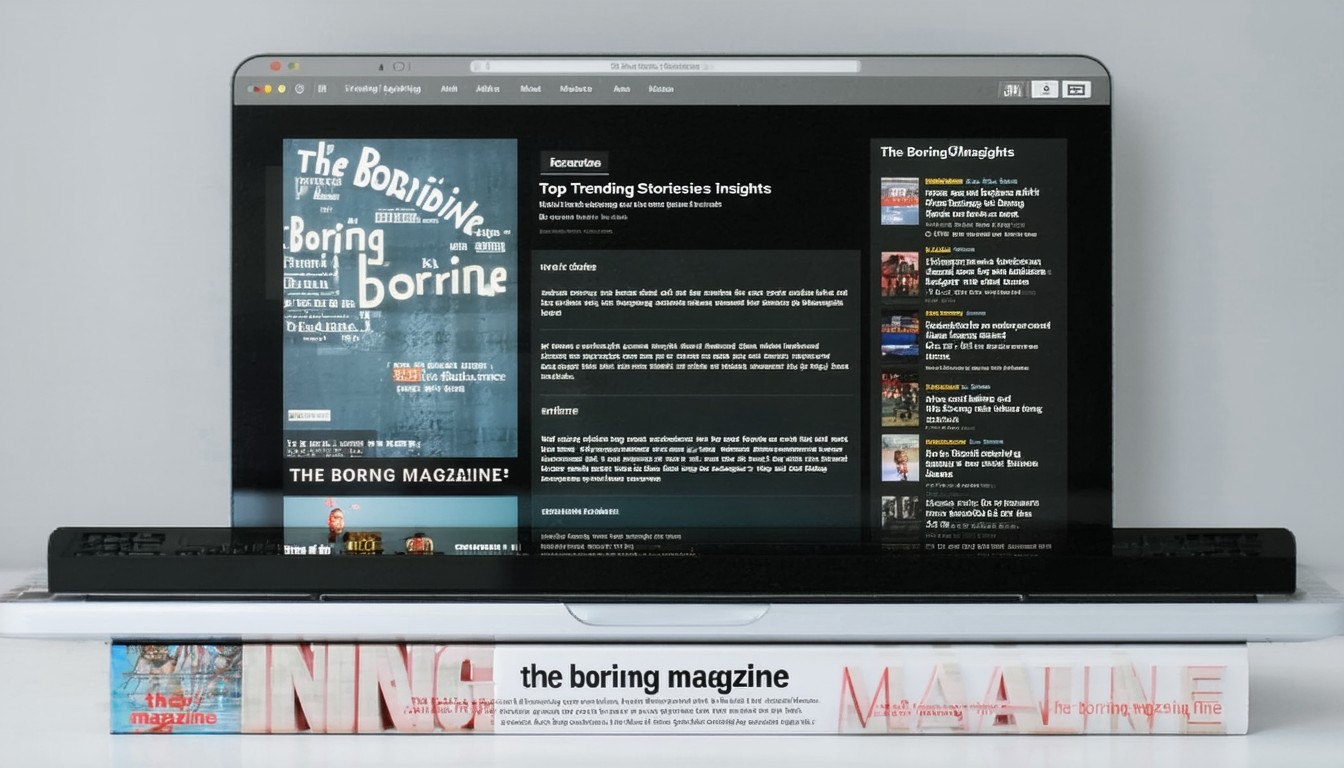This screenshot has height=768, width=1344.
Task: Click the browser address bar
Action: [665, 66]
